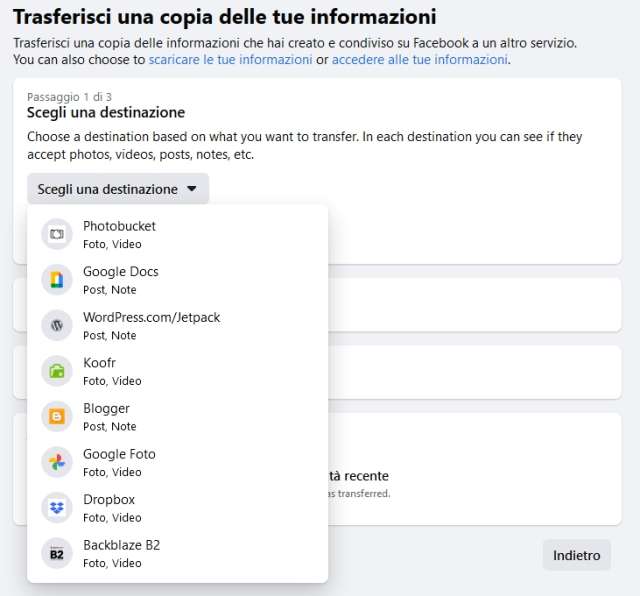The height and width of the screenshot is (596, 640).
Task: Choose Blogger for posts and notes
Action: point(106,408)
